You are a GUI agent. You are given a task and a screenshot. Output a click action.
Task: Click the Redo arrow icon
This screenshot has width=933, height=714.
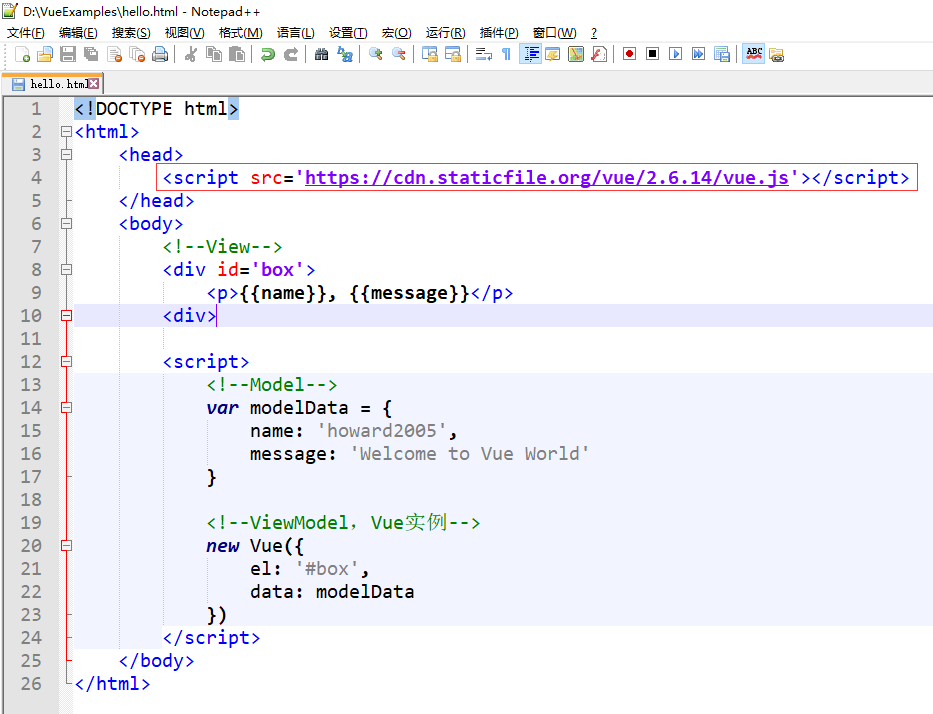pos(290,55)
